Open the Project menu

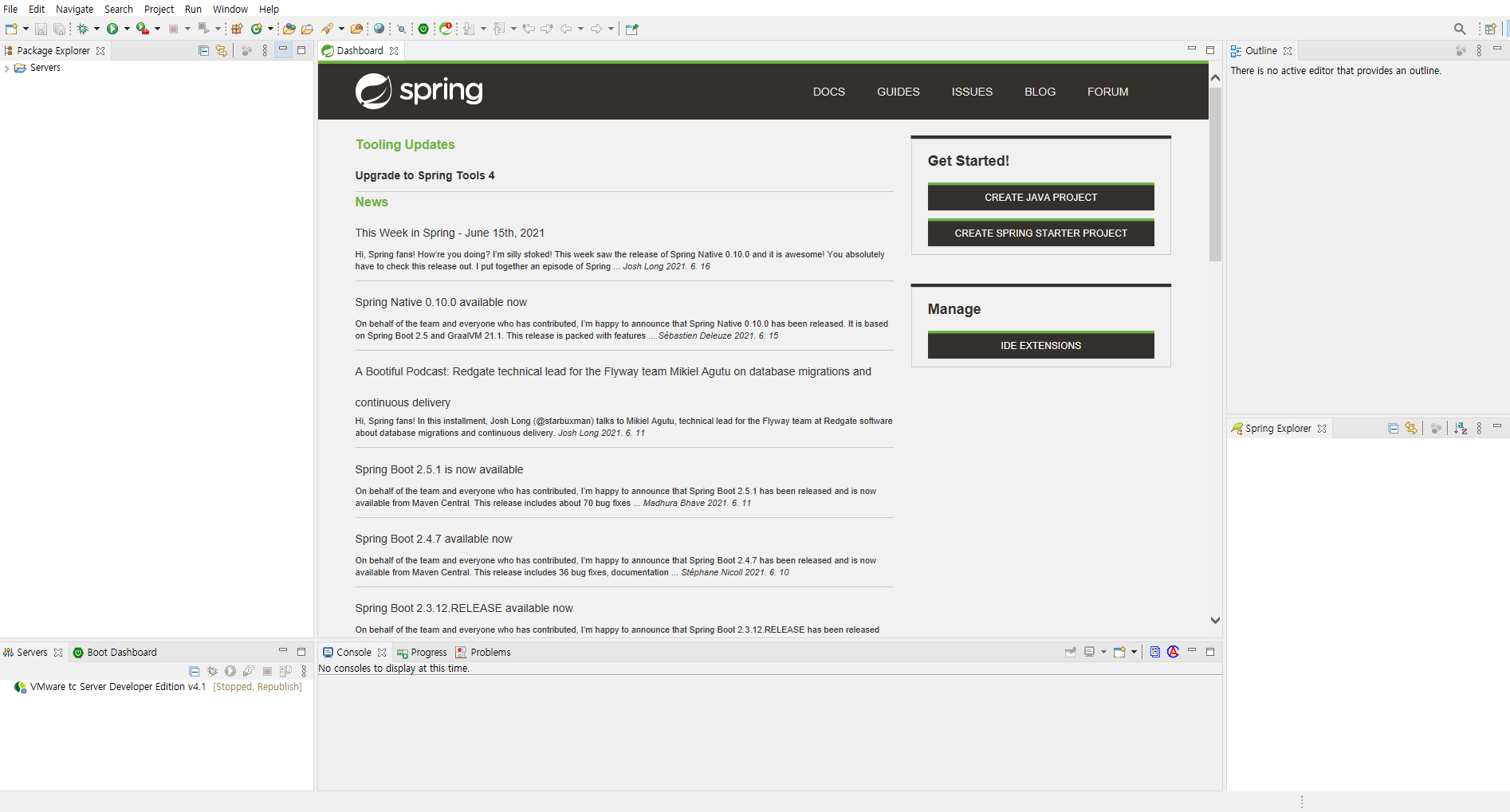click(159, 9)
